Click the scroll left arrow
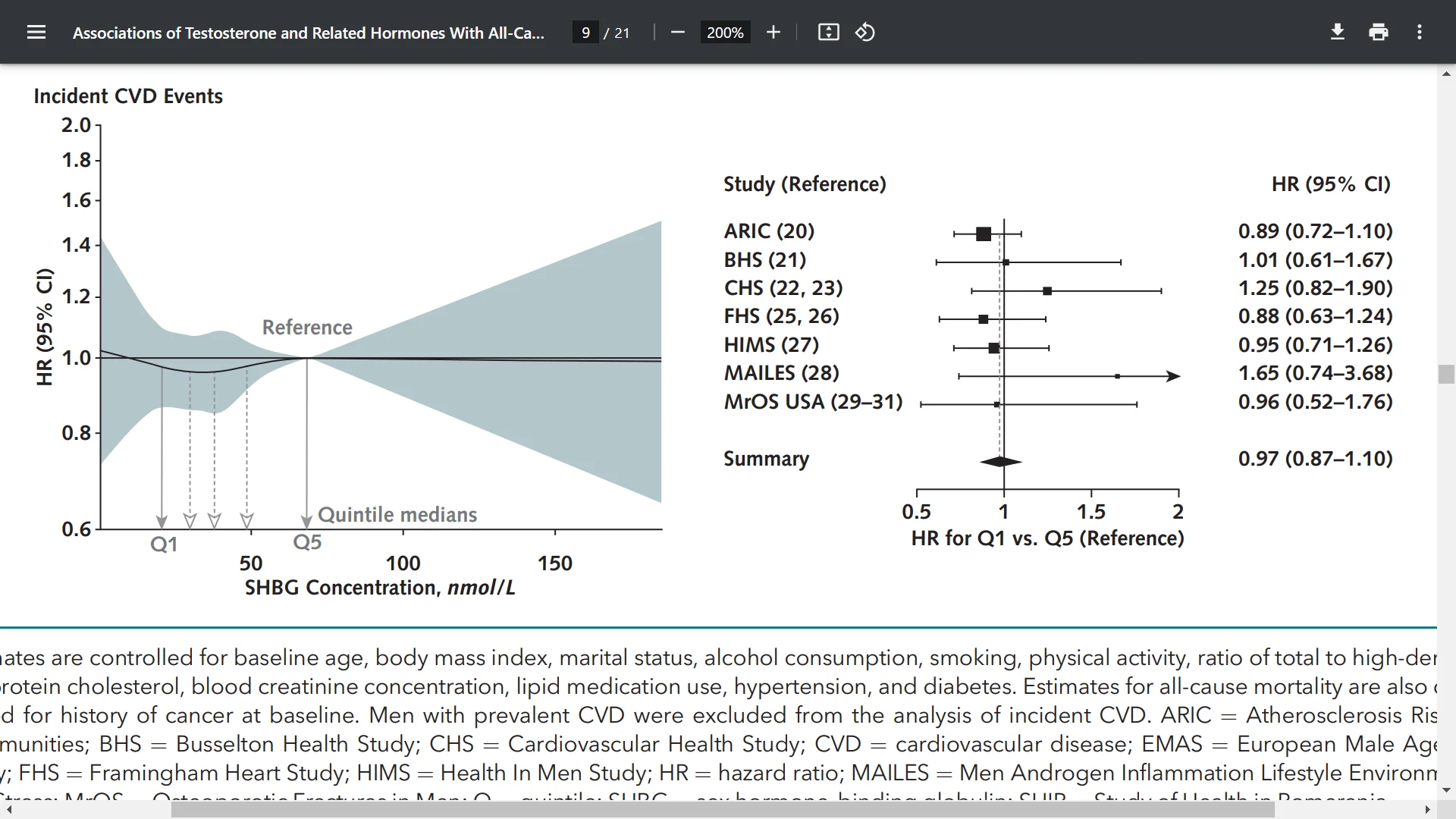Screen dimensions: 1456x819 (x=8, y=810)
